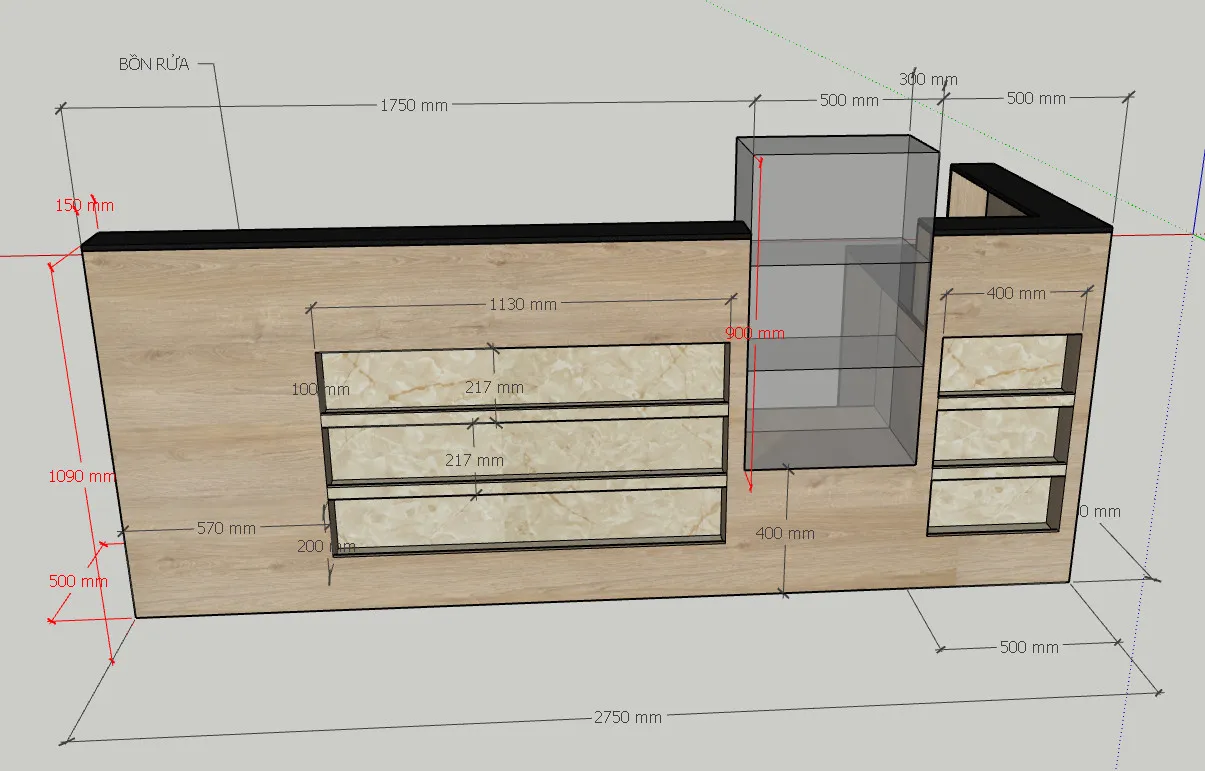Click the red 1090 mm height dimension

tap(82, 476)
